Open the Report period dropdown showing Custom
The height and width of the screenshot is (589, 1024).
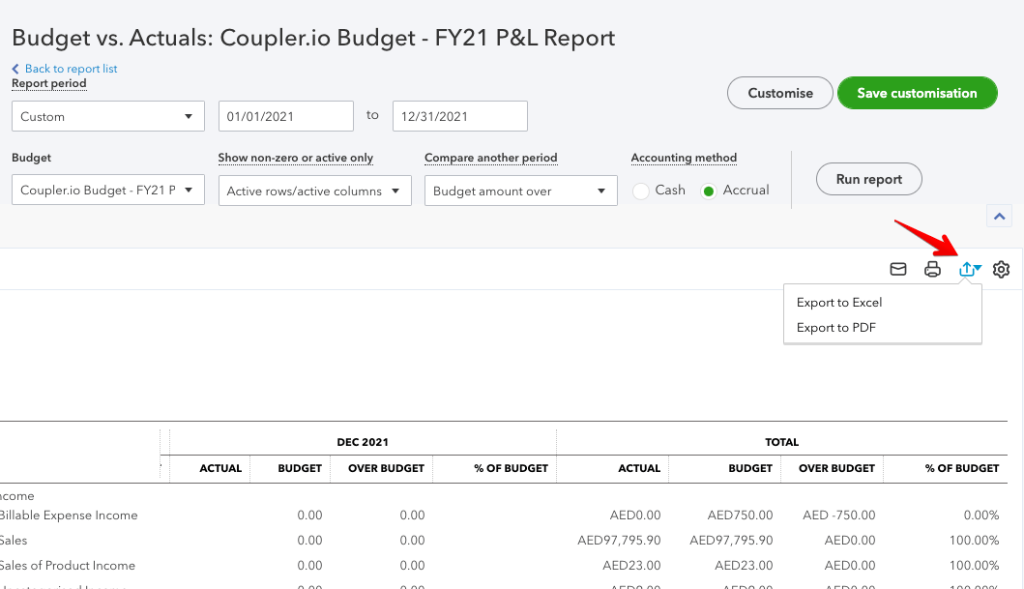pyautogui.click(x=107, y=115)
